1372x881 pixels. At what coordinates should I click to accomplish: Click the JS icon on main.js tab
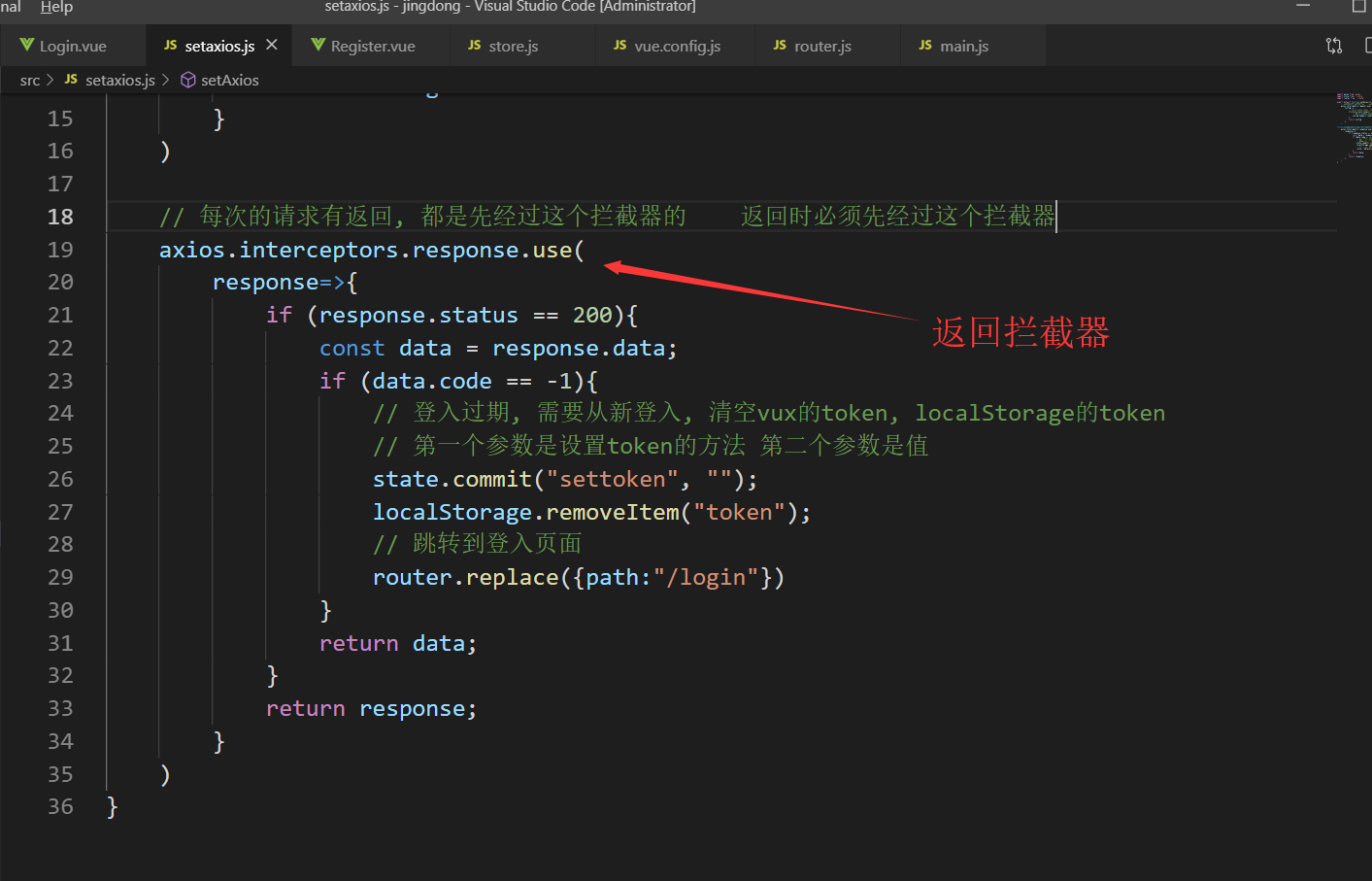[925, 45]
